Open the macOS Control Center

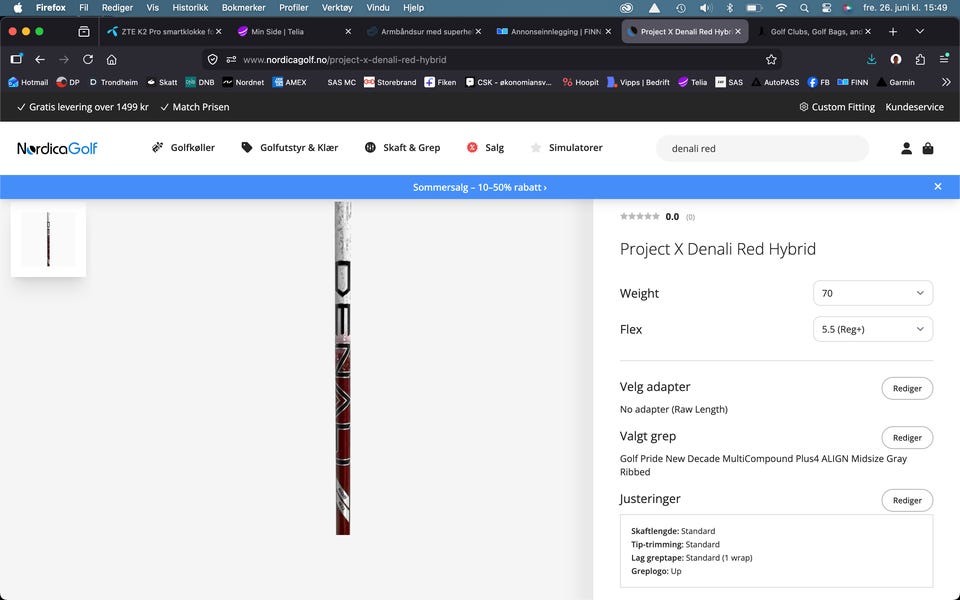pyautogui.click(x=827, y=8)
